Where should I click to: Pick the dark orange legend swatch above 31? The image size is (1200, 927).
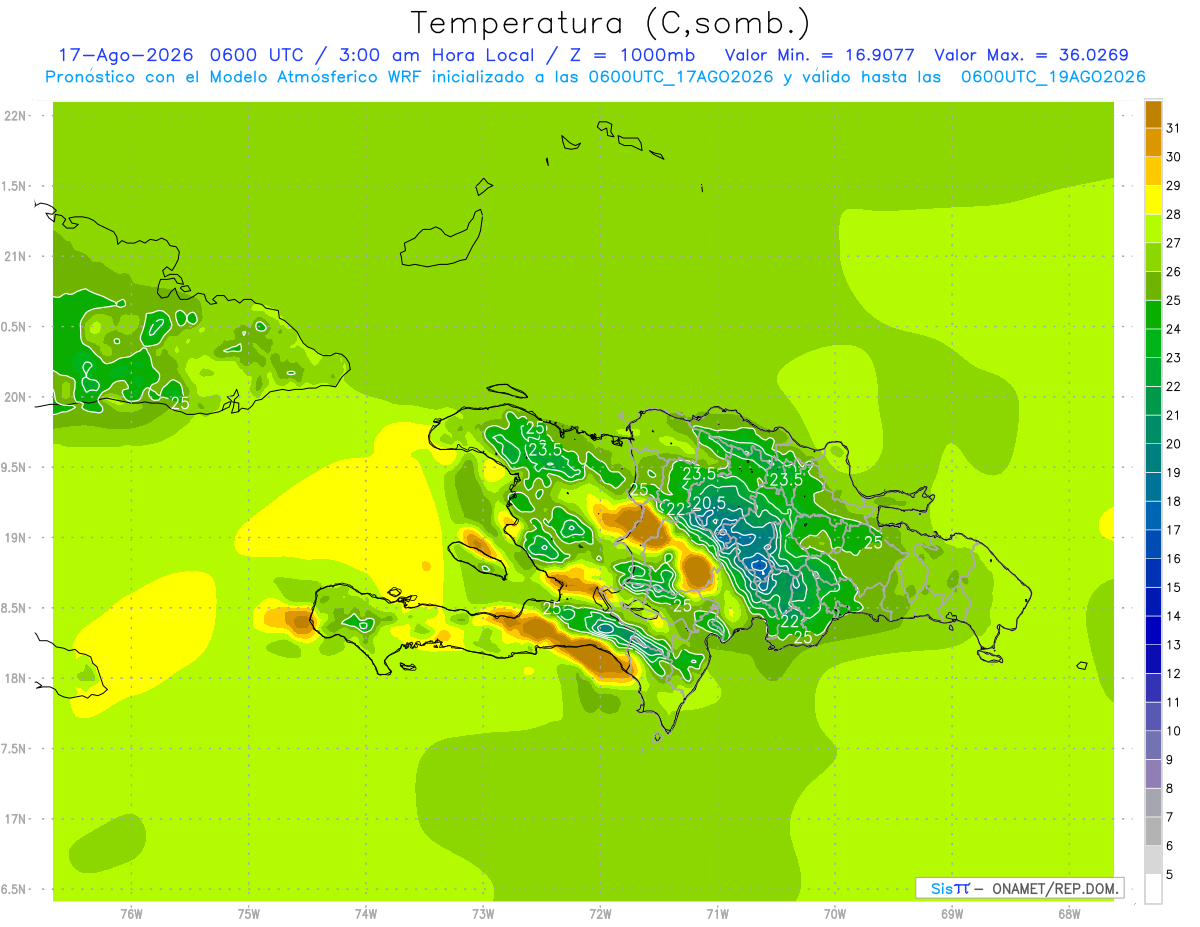click(1153, 114)
